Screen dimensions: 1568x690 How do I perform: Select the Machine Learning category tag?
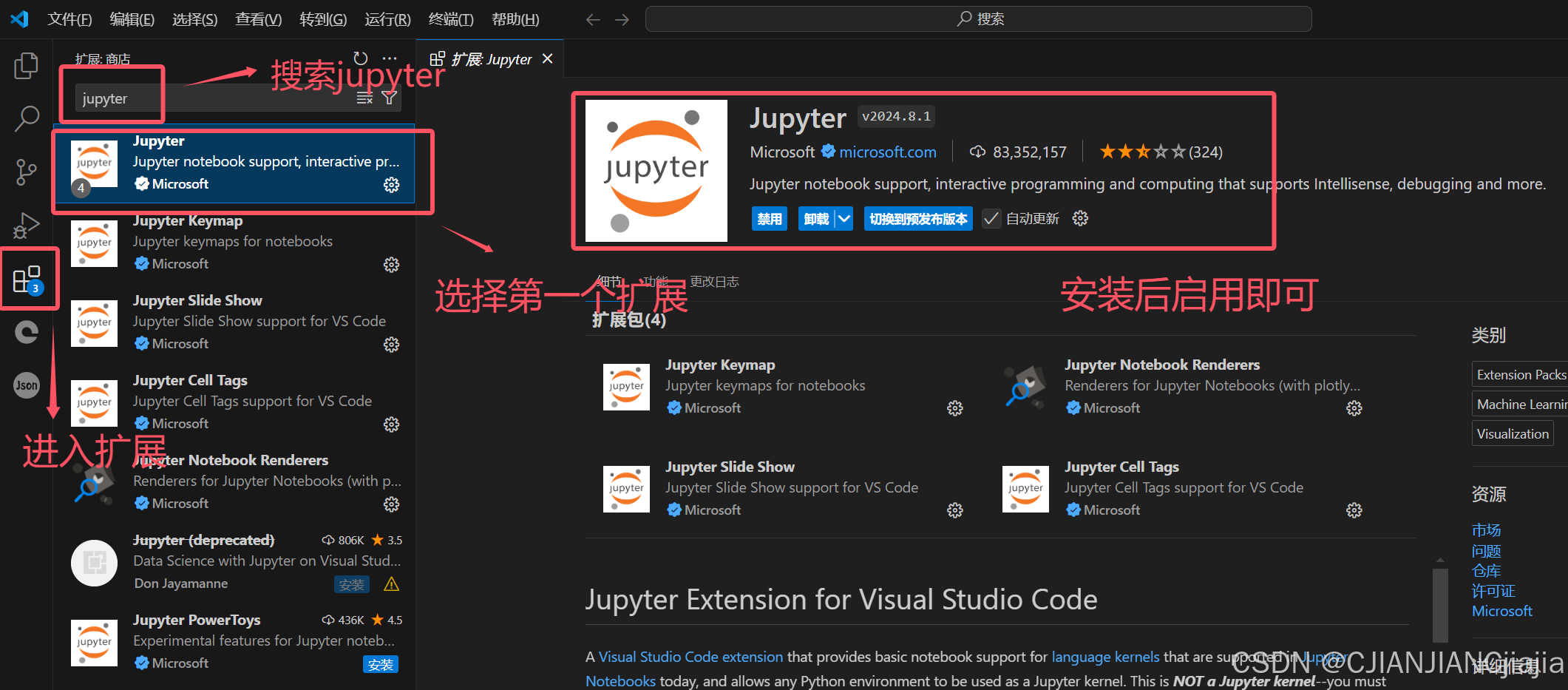(x=1520, y=404)
